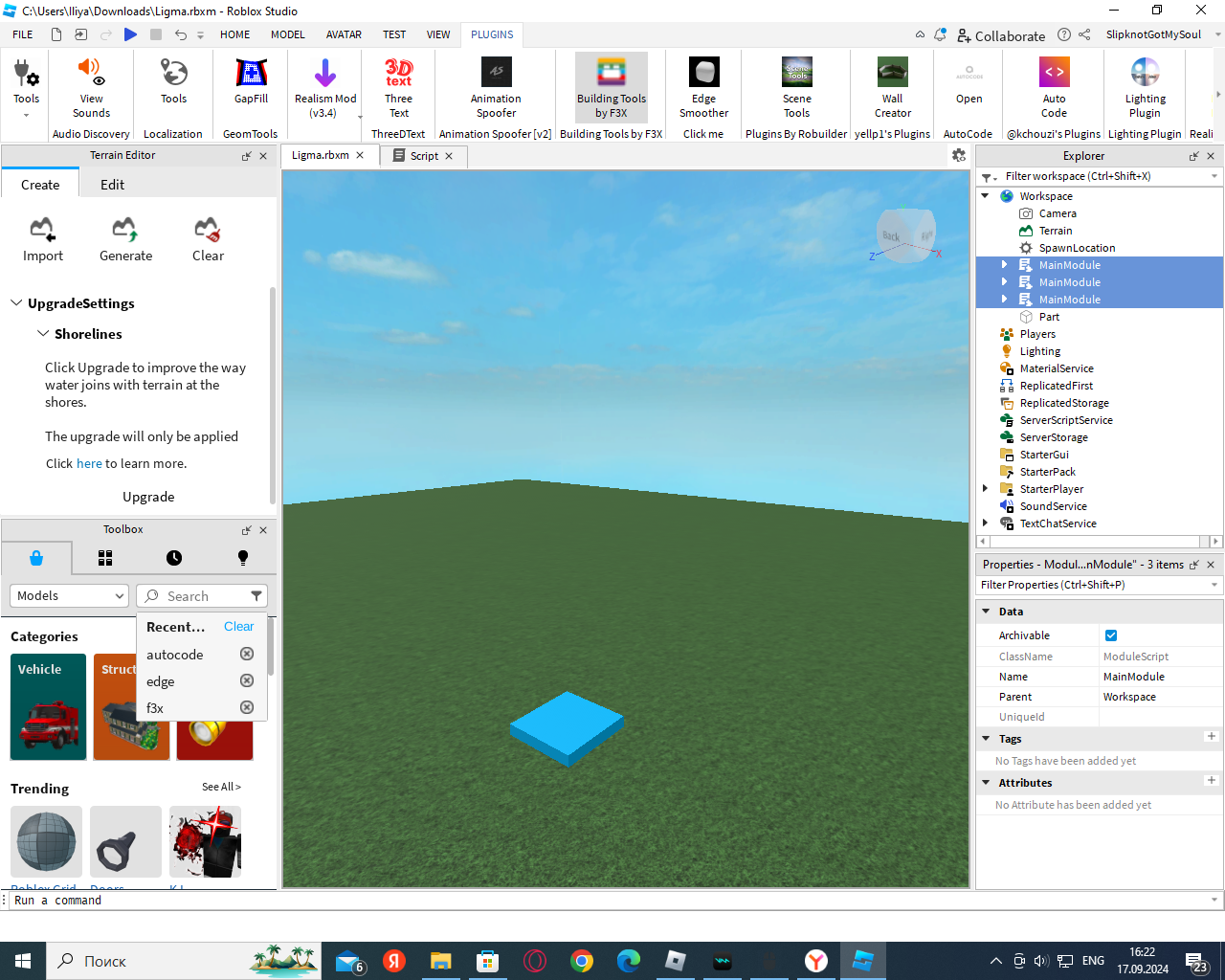Viewport: 1225px width, 980px height.
Task: Import terrain using the Import icon
Action: pyautogui.click(x=43, y=239)
